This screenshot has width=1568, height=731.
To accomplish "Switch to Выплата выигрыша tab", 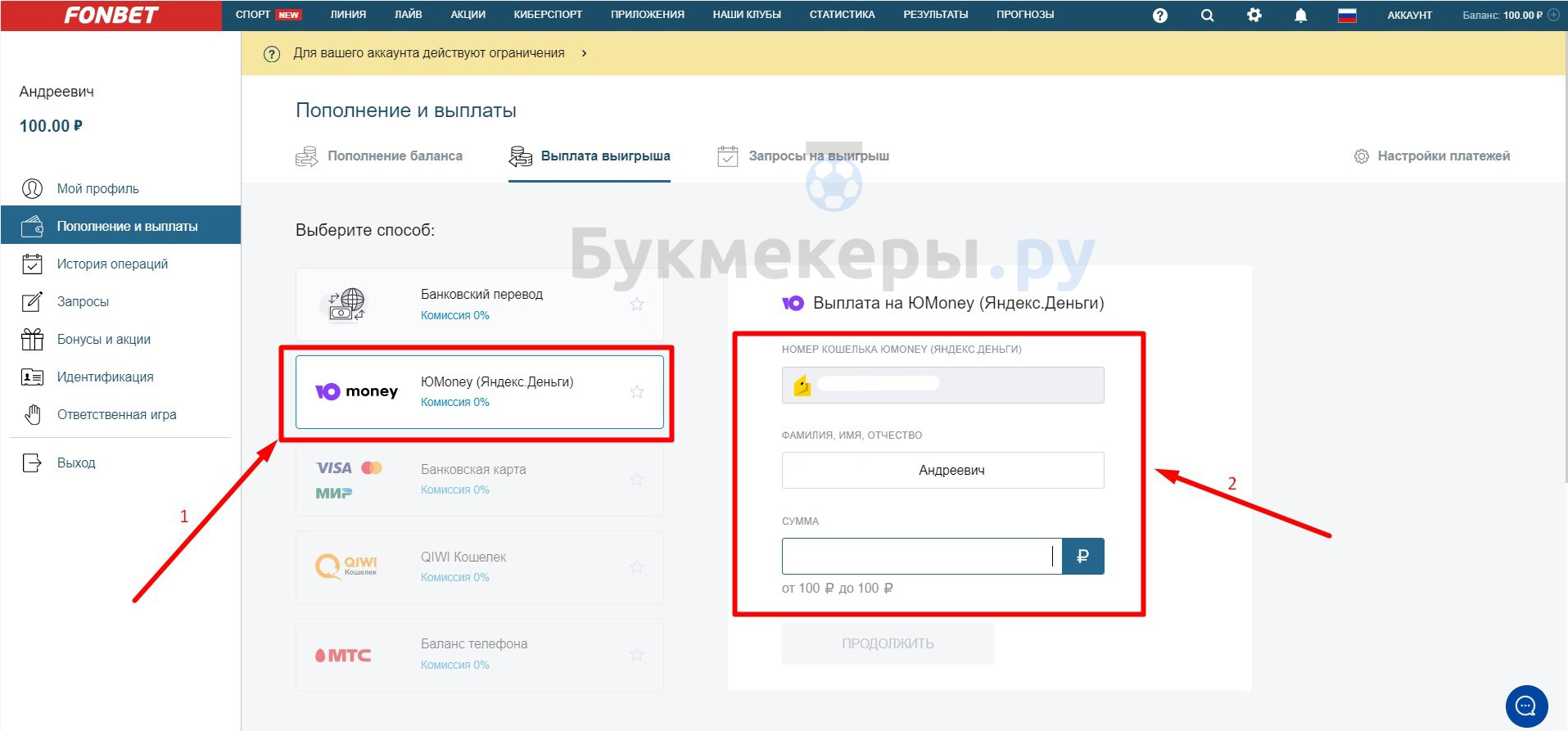I will [x=590, y=156].
